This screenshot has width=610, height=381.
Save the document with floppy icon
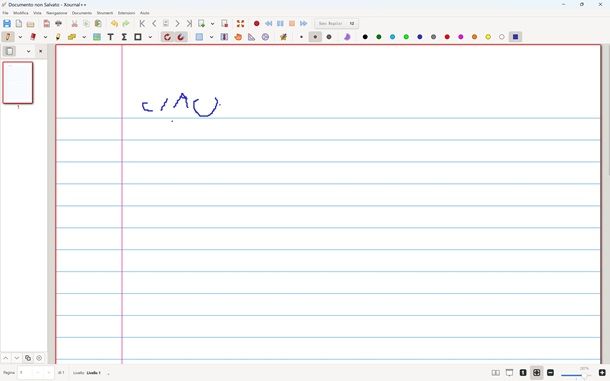[7, 23]
